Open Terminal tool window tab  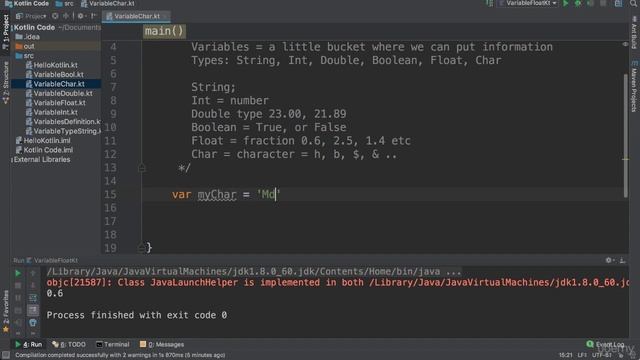(x=113, y=344)
